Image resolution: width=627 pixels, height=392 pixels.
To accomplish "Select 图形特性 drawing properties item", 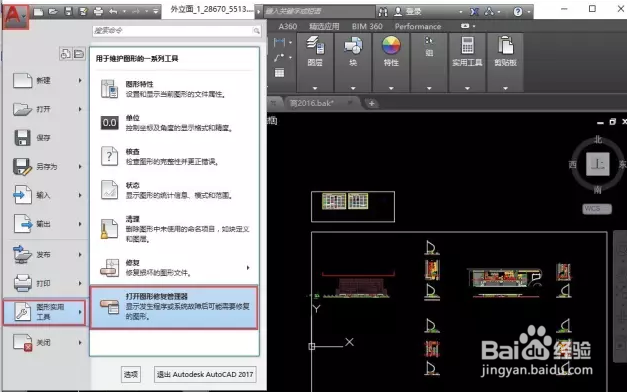I will coord(175,89).
